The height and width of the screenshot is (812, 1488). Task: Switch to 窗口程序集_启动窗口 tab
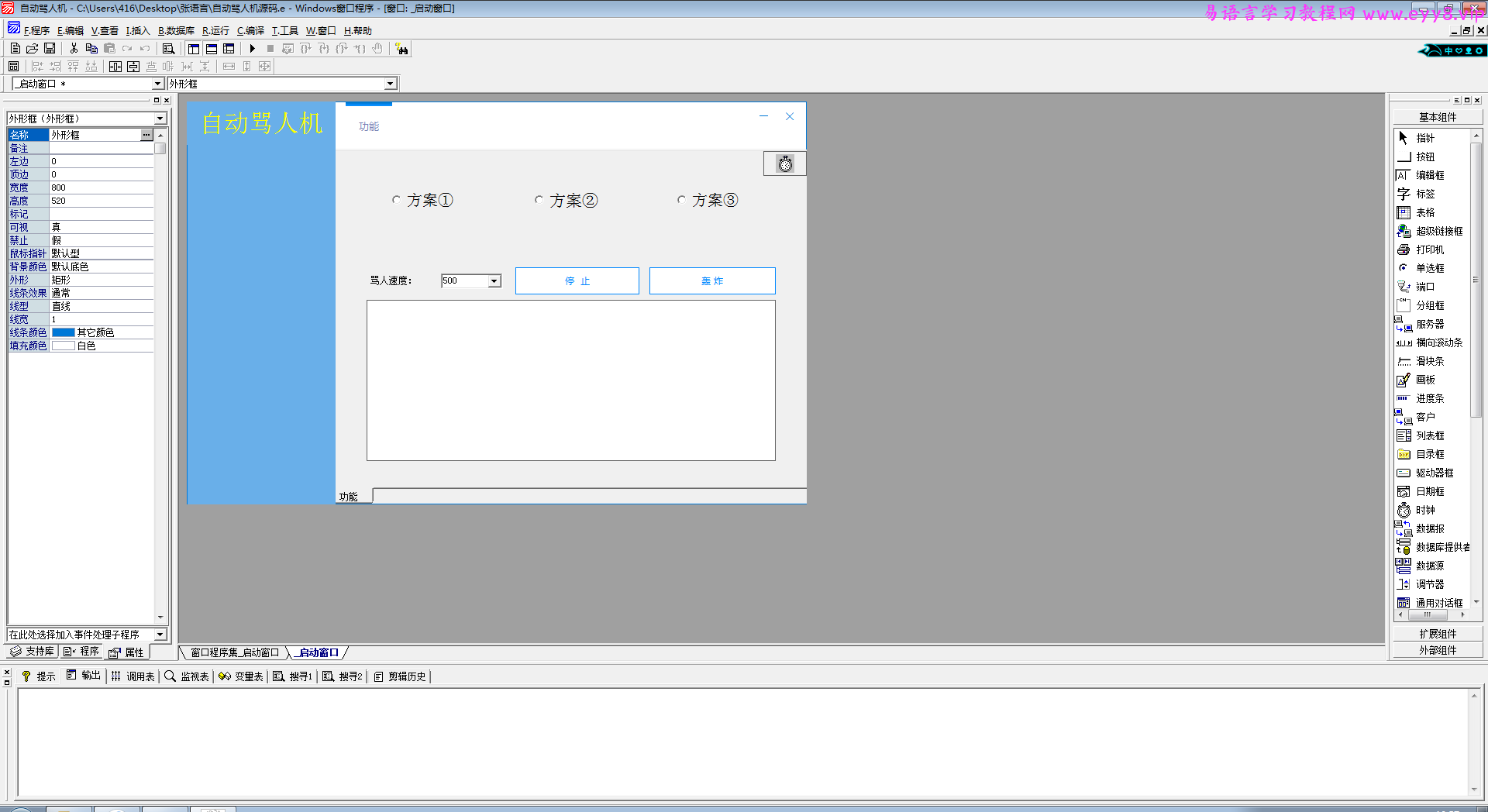[234, 653]
